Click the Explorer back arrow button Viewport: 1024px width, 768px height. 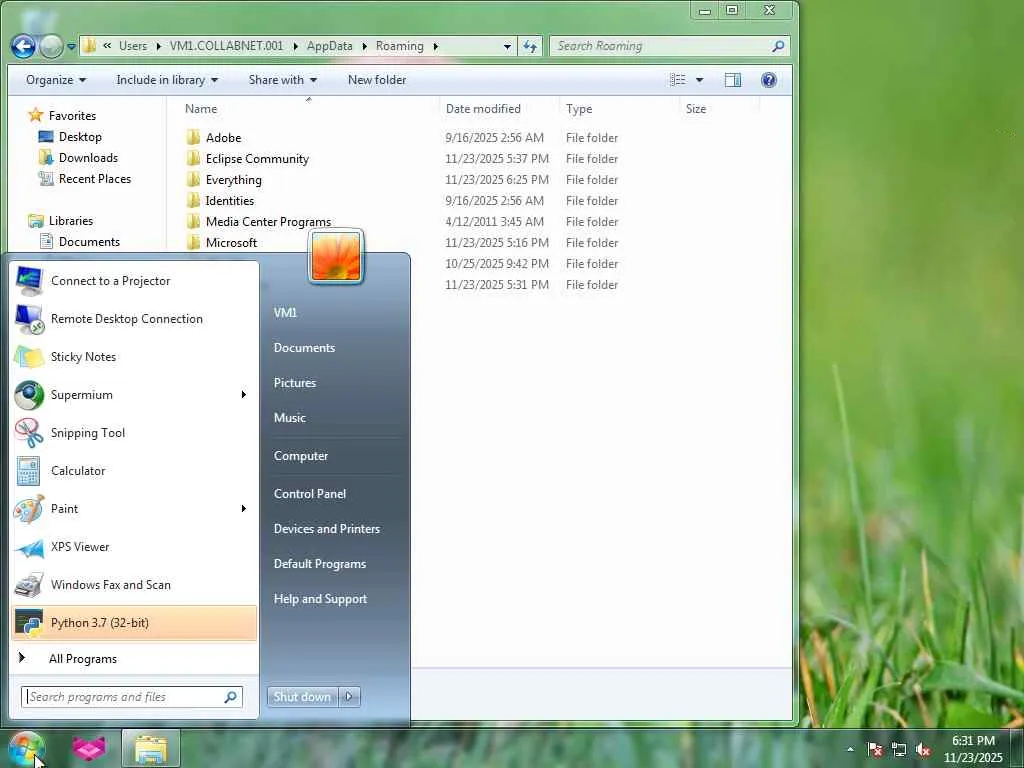coord(24,46)
